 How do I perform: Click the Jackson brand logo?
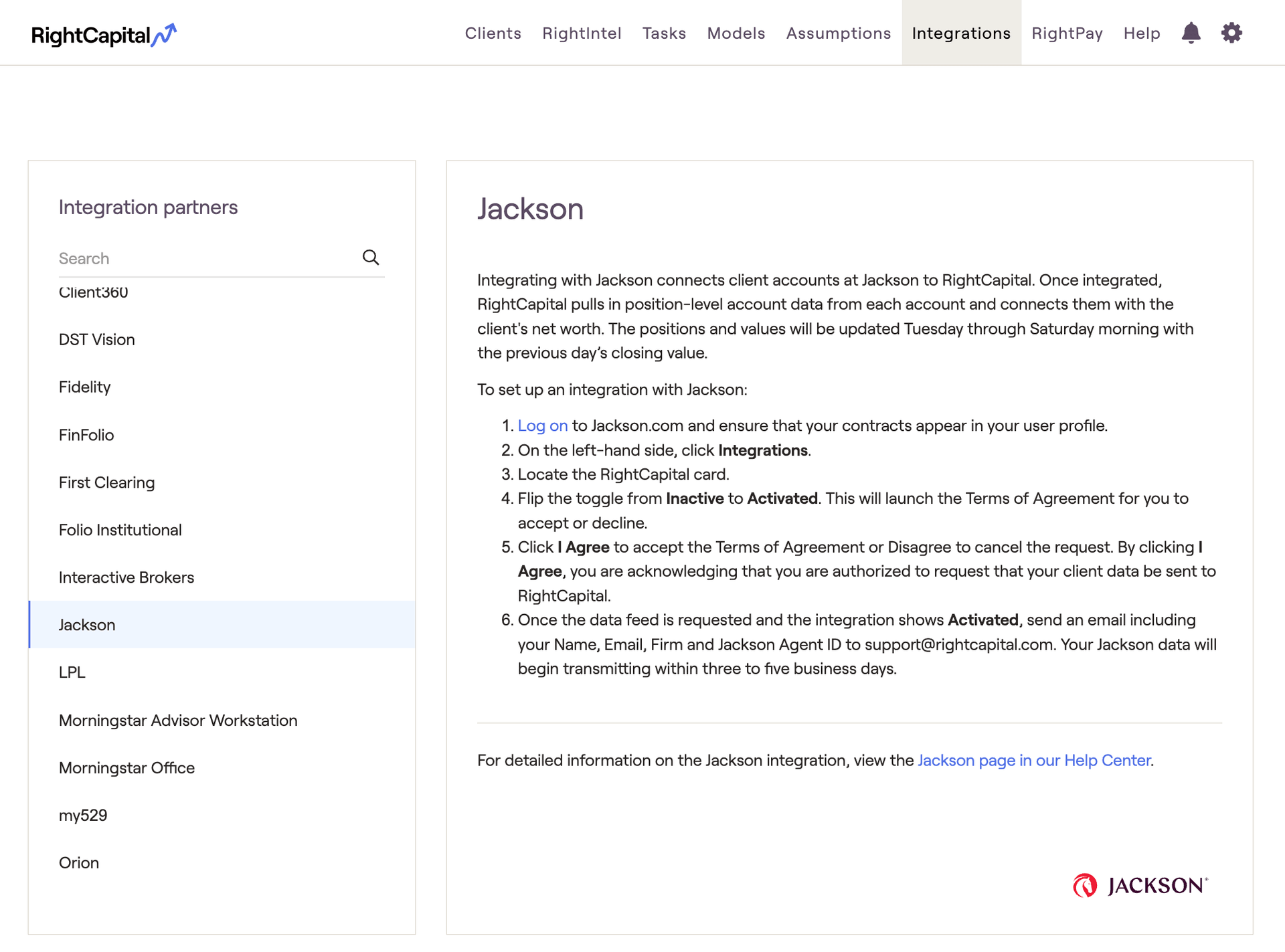1140,885
